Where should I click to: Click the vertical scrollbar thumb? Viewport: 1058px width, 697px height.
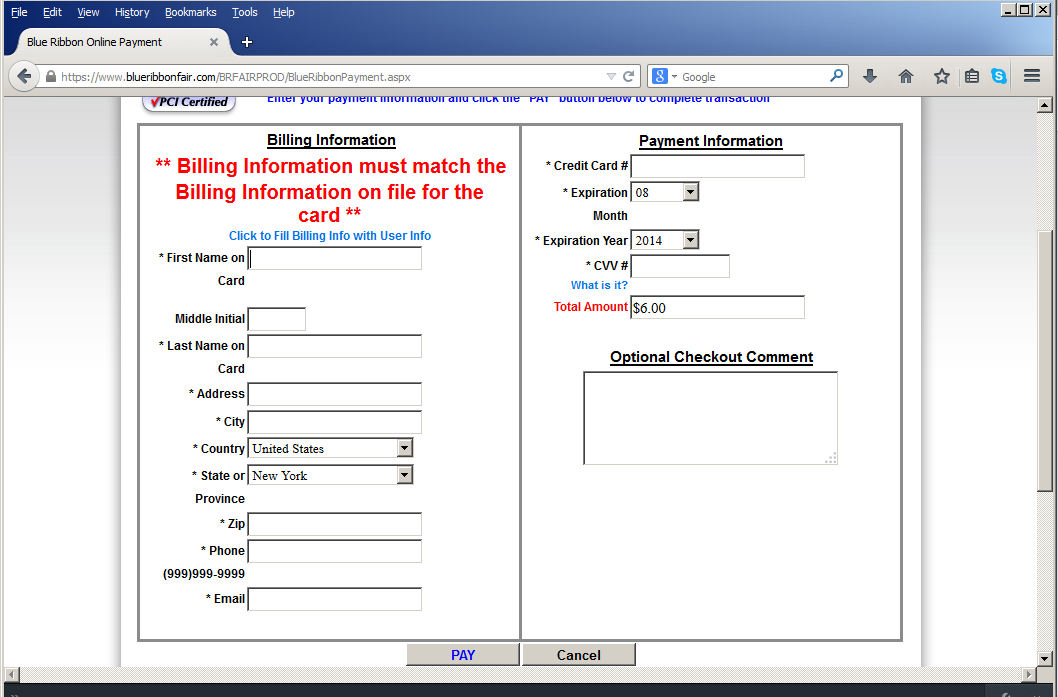click(1045, 361)
